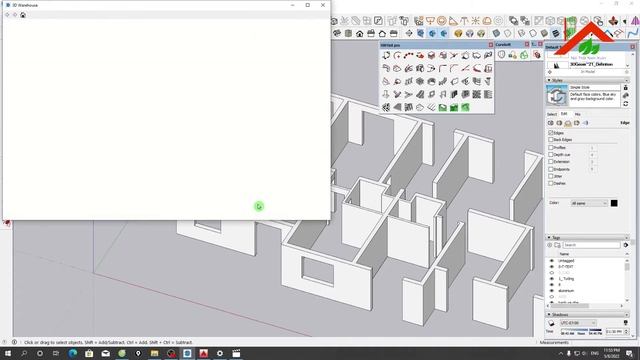Image resolution: width=640 pixels, height=360 pixels.
Task: Switch to the Select tab in Styles
Action: point(551,114)
